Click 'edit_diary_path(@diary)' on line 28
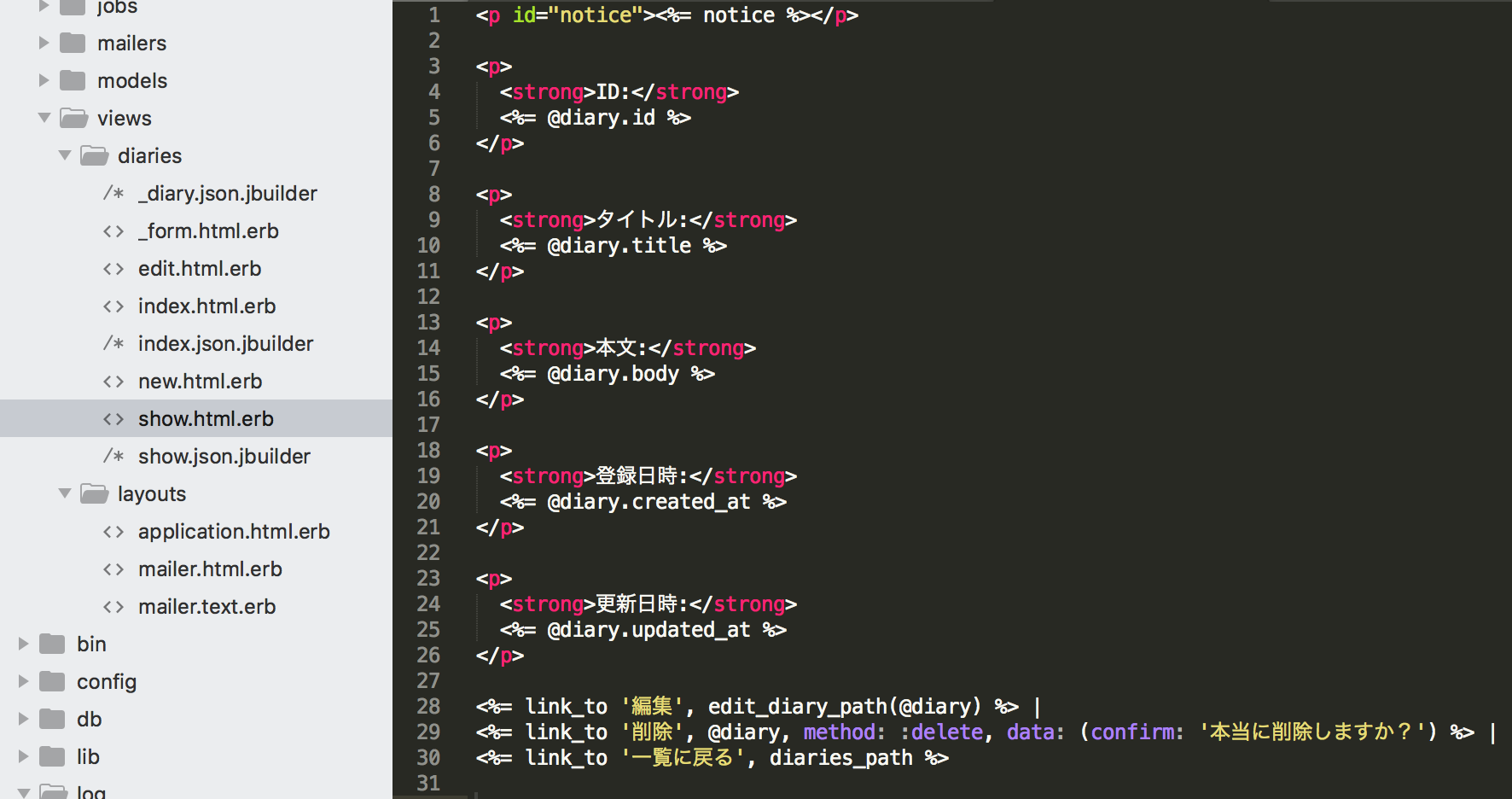The image size is (1512, 799). pyautogui.click(x=845, y=707)
